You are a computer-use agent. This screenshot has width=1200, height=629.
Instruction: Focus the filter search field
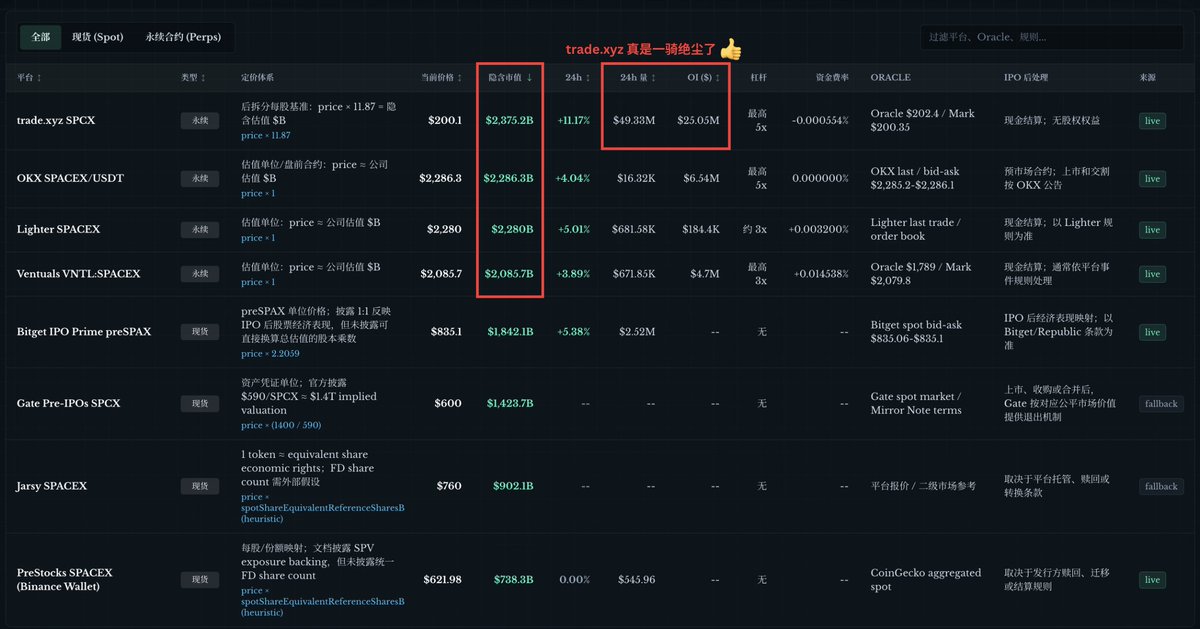1050,37
